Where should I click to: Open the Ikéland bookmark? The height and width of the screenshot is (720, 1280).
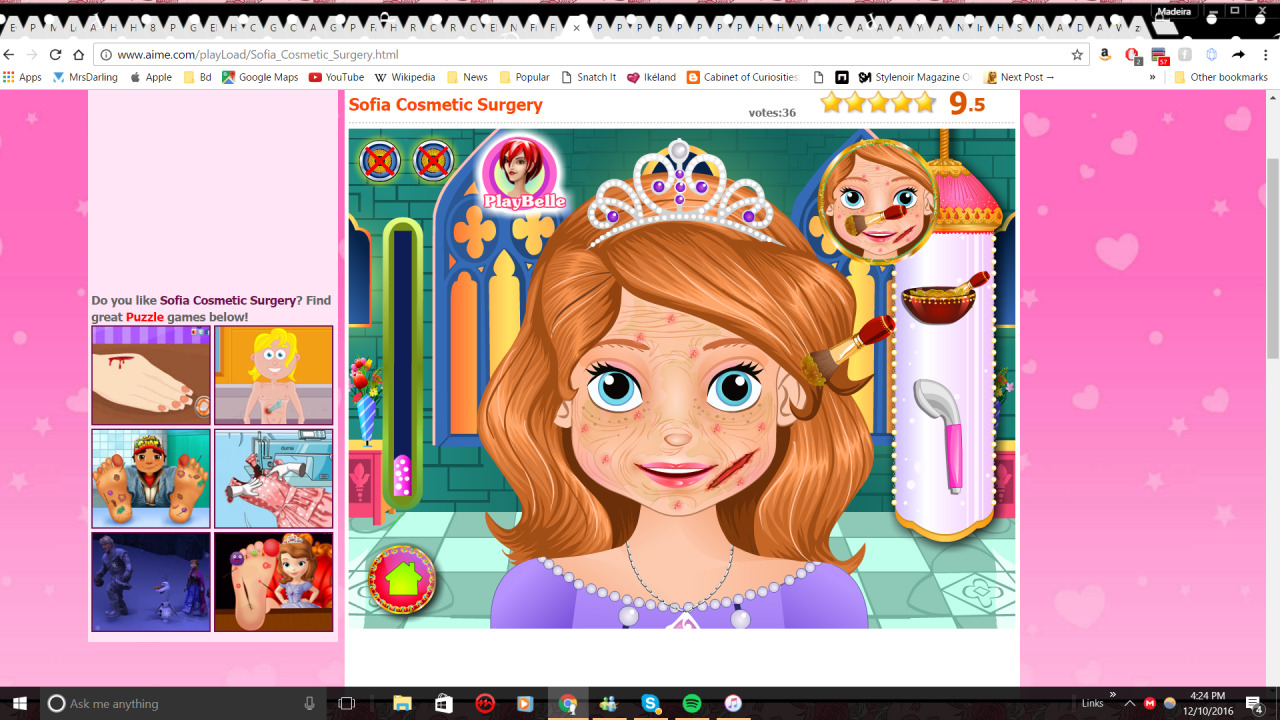pyautogui.click(x=651, y=77)
